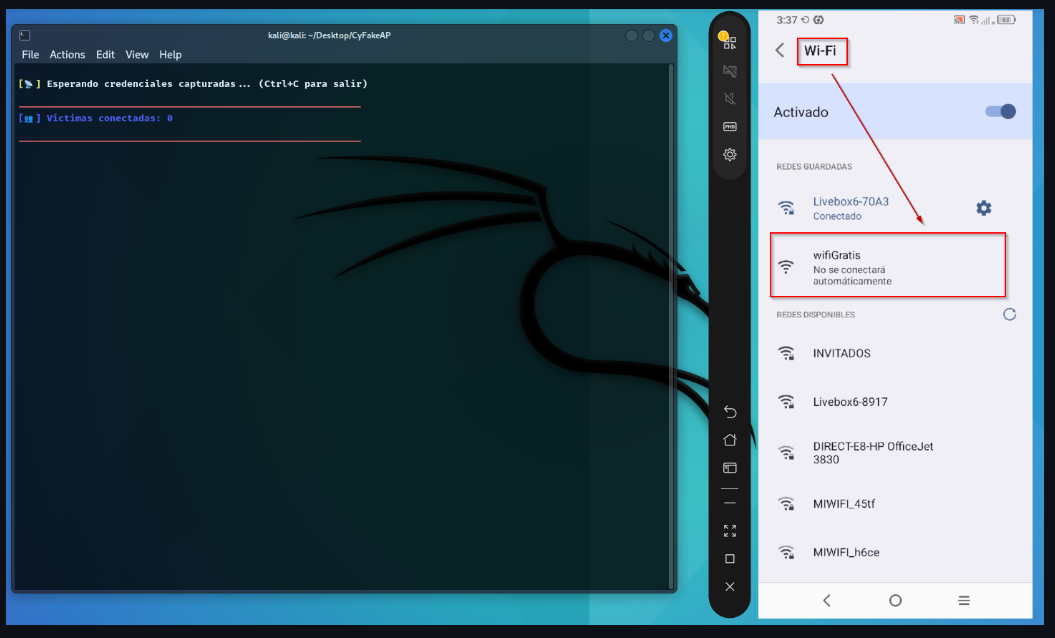Tap the Android home circle button

(x=895, y=600)
